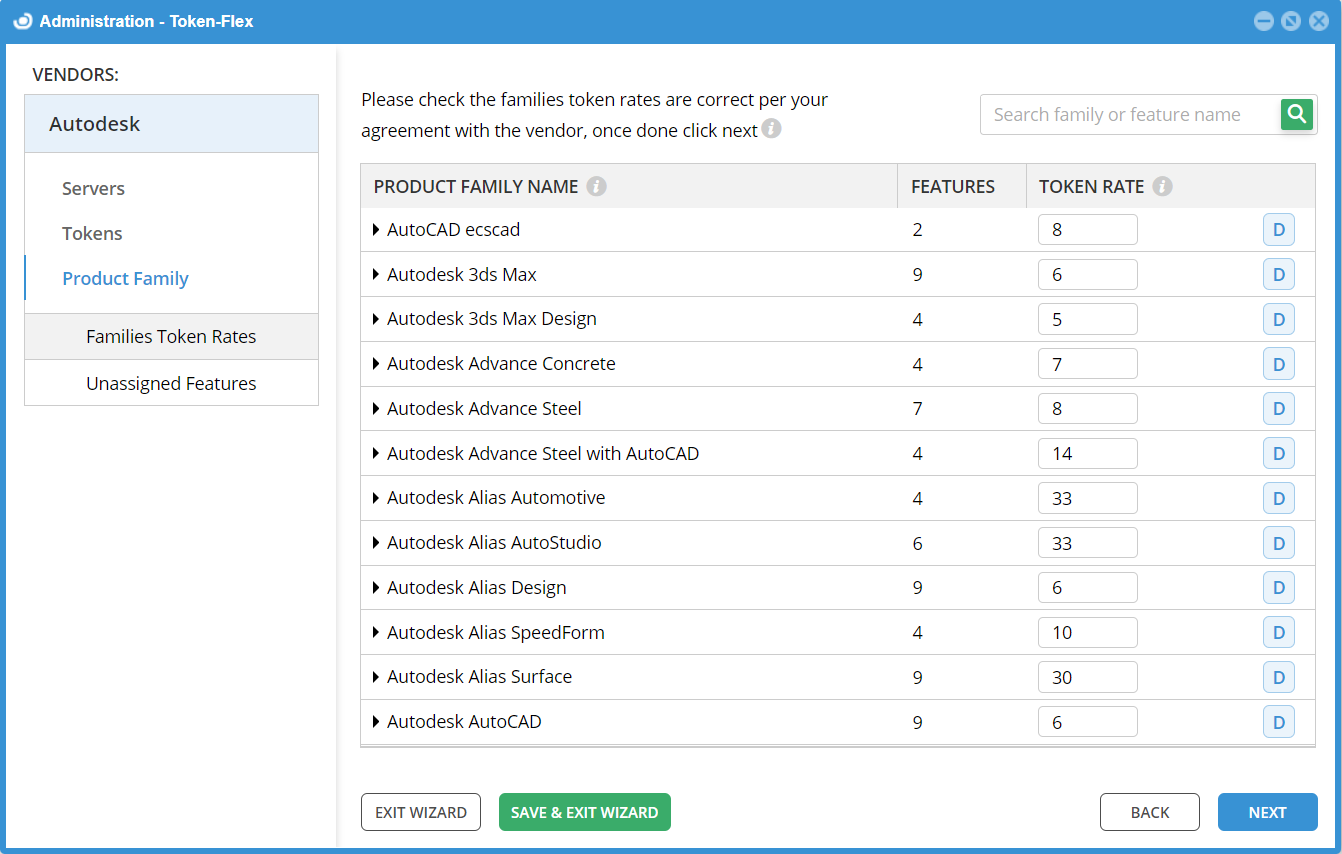
Task: Click the D icon for AutoCAD ecscad
Action: click(1278, 230)
